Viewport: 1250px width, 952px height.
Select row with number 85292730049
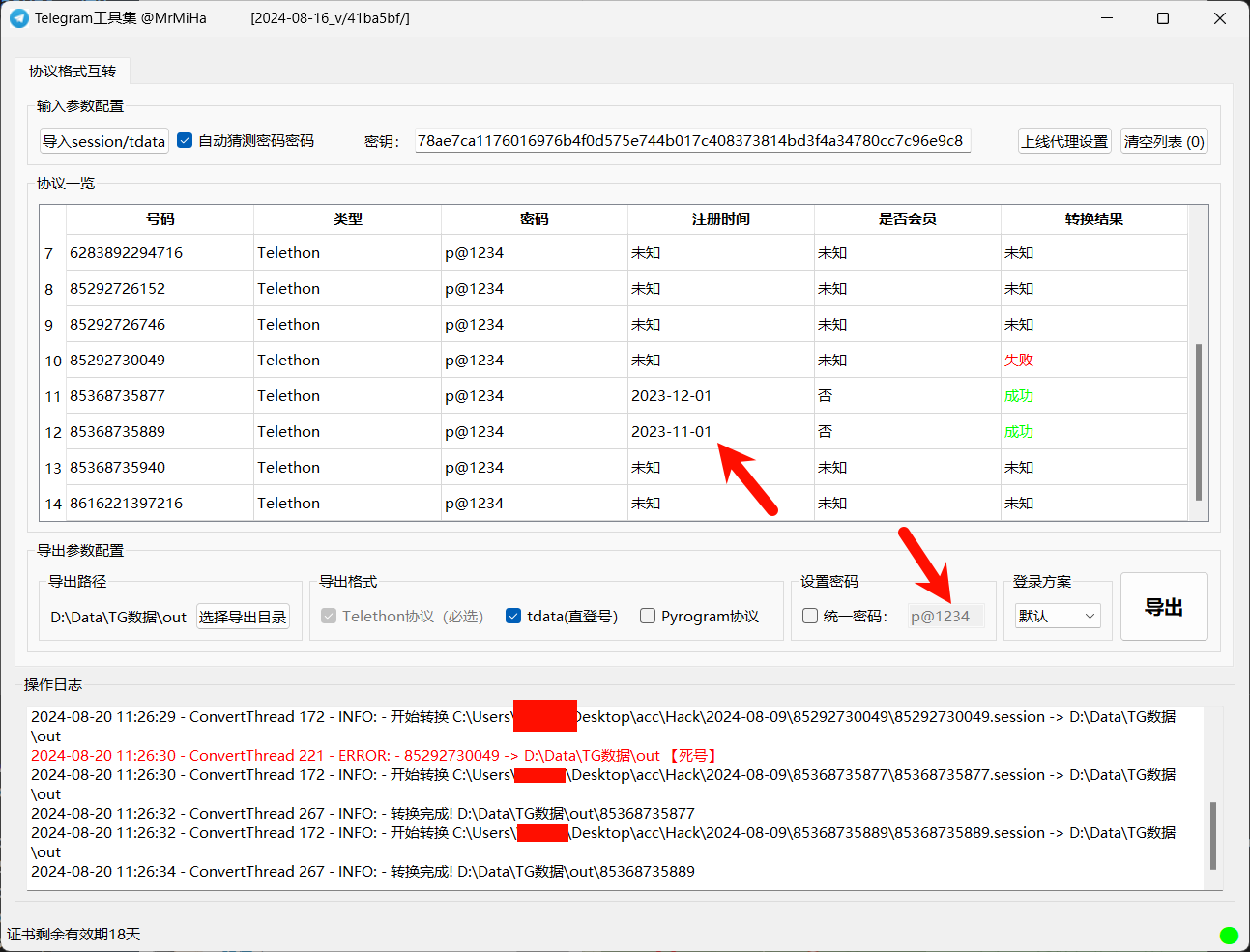click(x=117, y=361)
